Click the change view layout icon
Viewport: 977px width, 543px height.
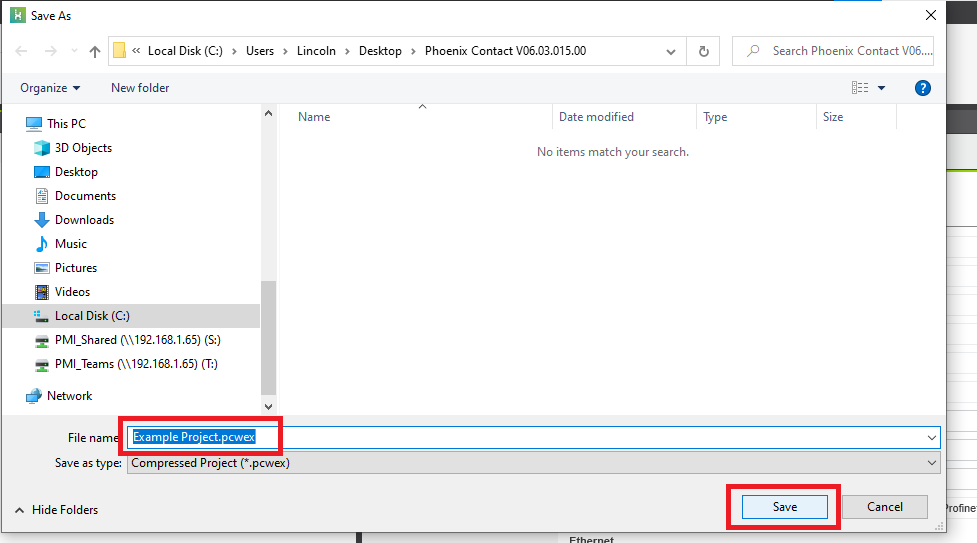coord(860,88)
